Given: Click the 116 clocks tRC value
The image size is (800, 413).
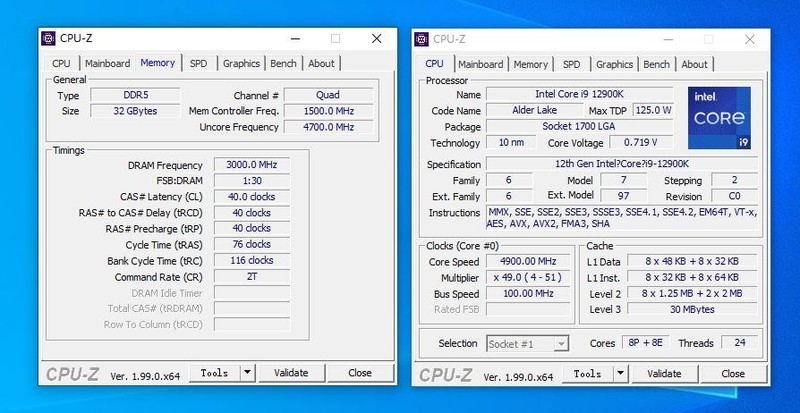Looking at the screenshot, I should tap(252, 260).
